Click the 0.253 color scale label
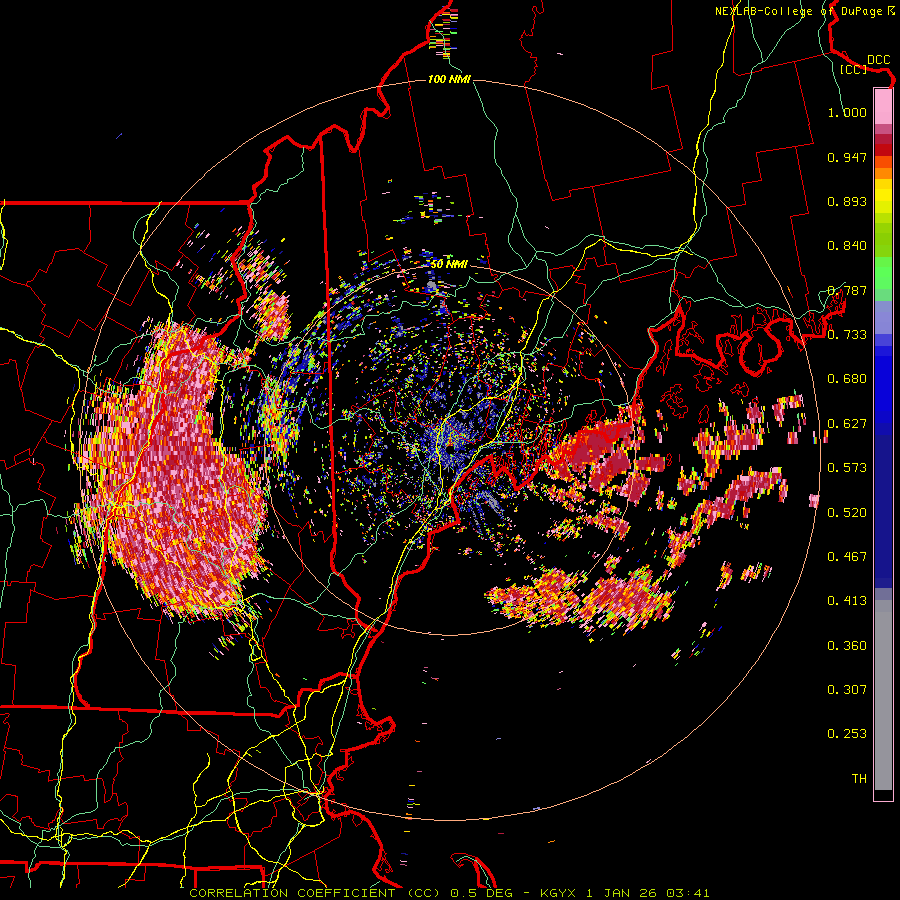Screen dimensions: 900x900 pyautogui.click(x=847, y=734)
